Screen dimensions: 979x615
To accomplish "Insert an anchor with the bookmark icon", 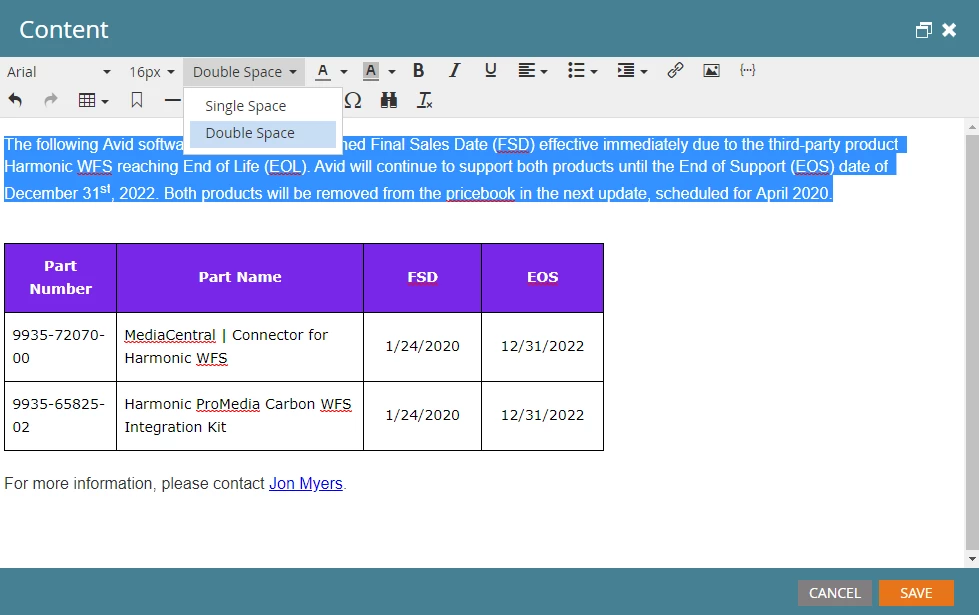I will click(137, 100).
